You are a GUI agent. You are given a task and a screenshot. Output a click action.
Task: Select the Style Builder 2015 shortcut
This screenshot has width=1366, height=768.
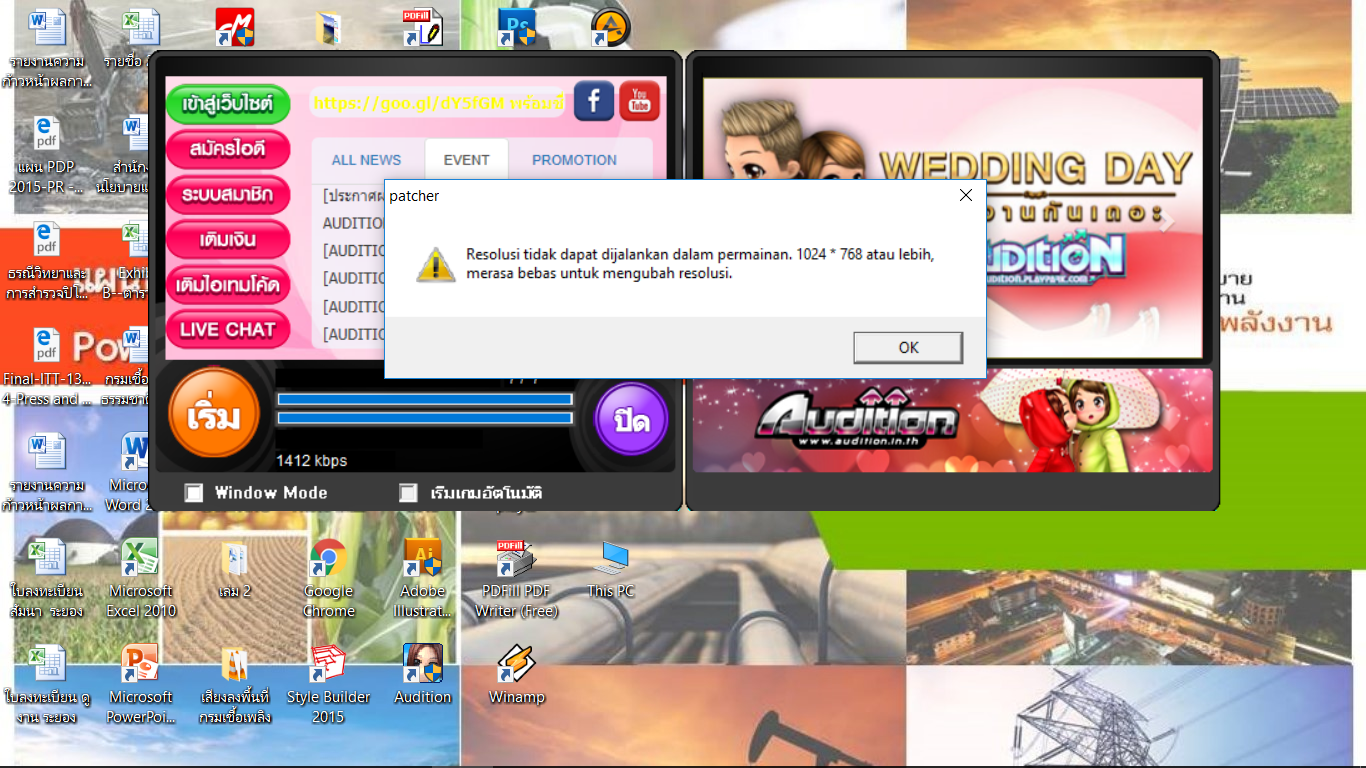tap(329, 685)
